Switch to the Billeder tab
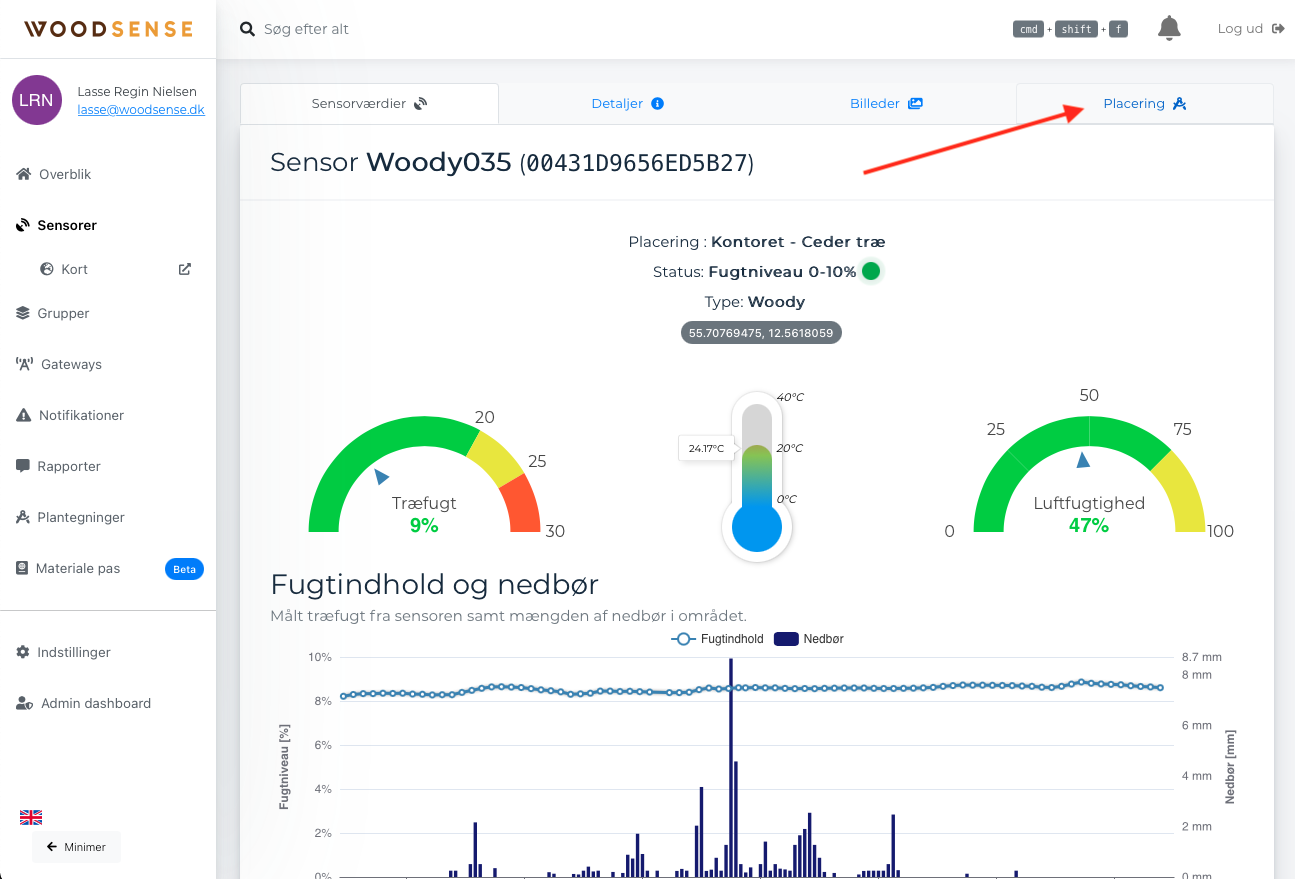 coord(886,103)
